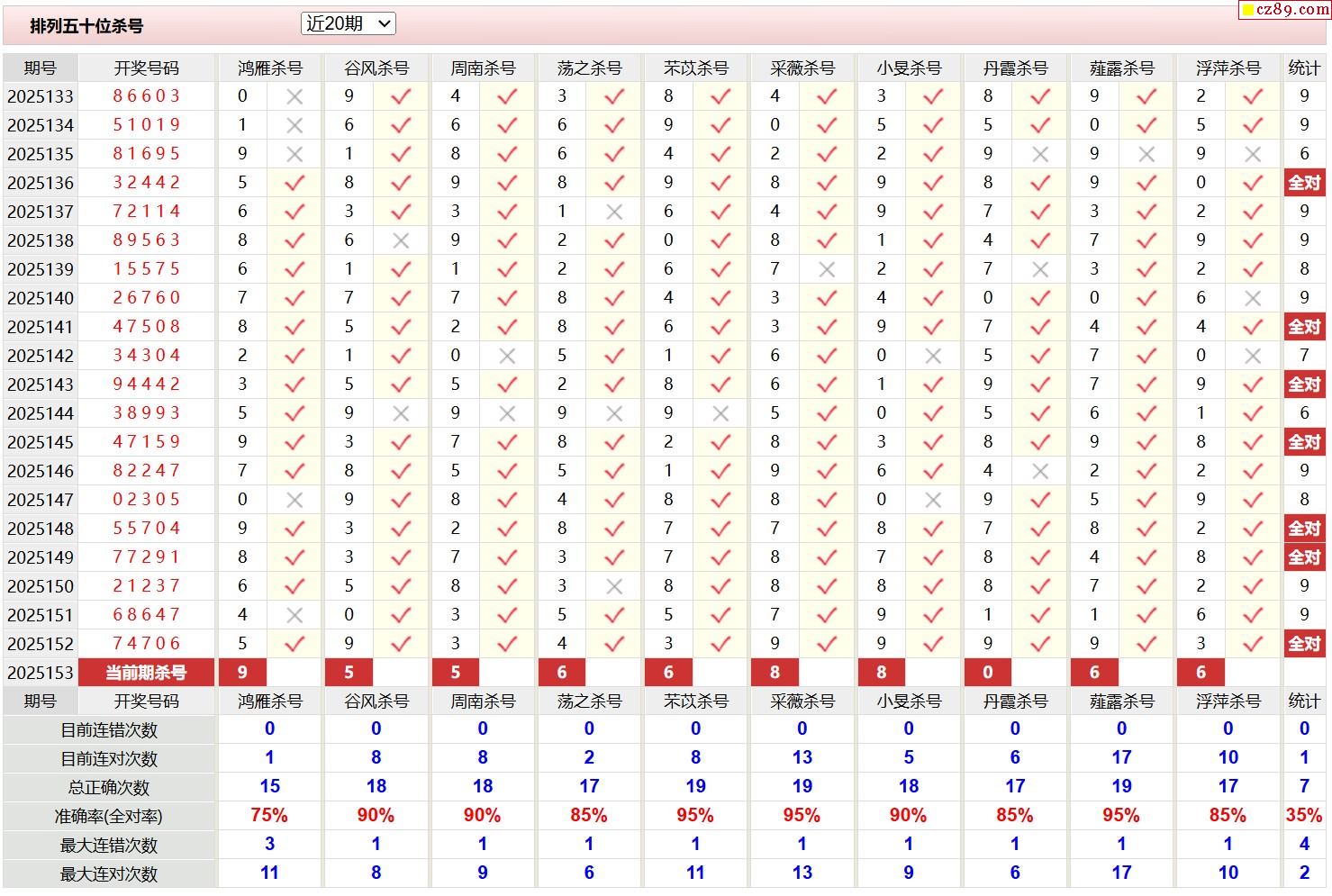Click the top 谷风杀号 column header
The width and height of the screenshot is (1332, 896).
376,68
